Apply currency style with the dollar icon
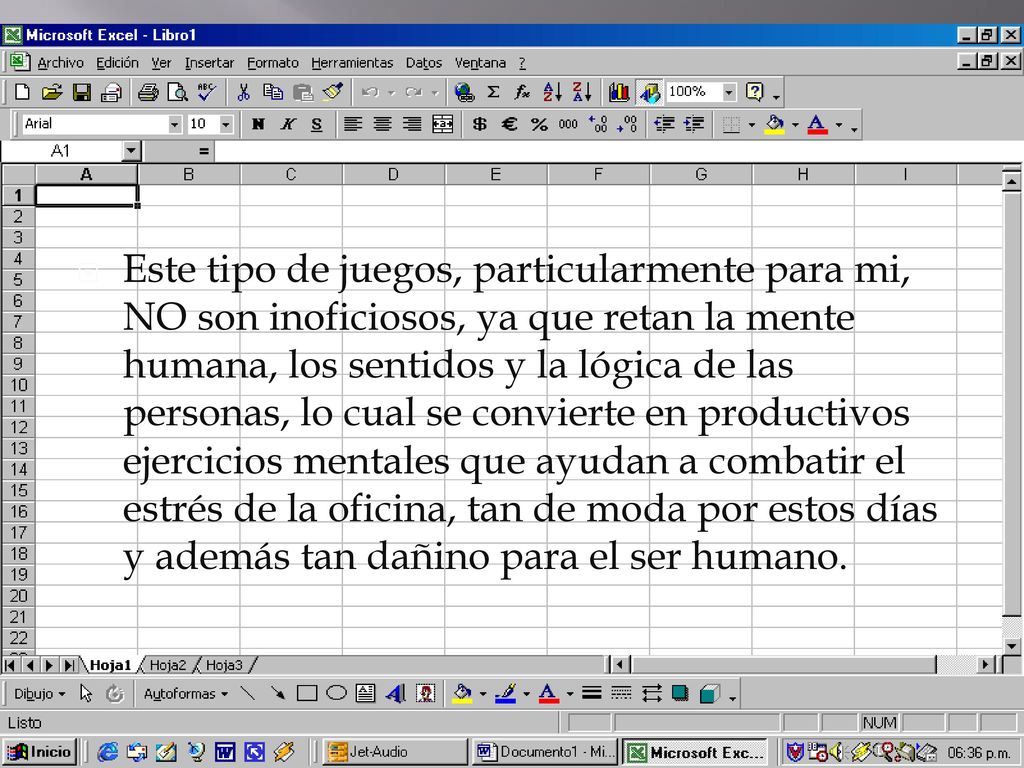1024x768 pixels. [x=479, y=124]
